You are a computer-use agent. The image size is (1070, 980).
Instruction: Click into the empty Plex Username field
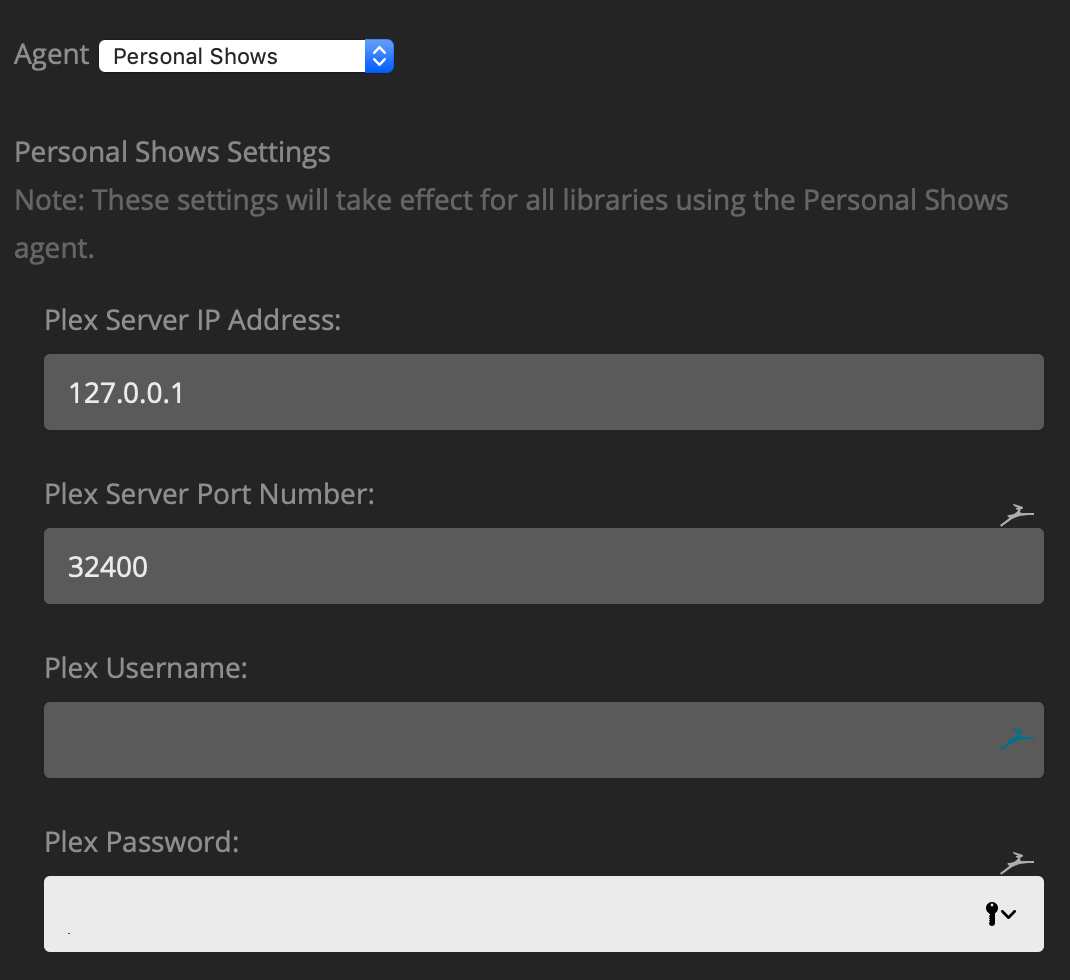click(x=520, y=740)
